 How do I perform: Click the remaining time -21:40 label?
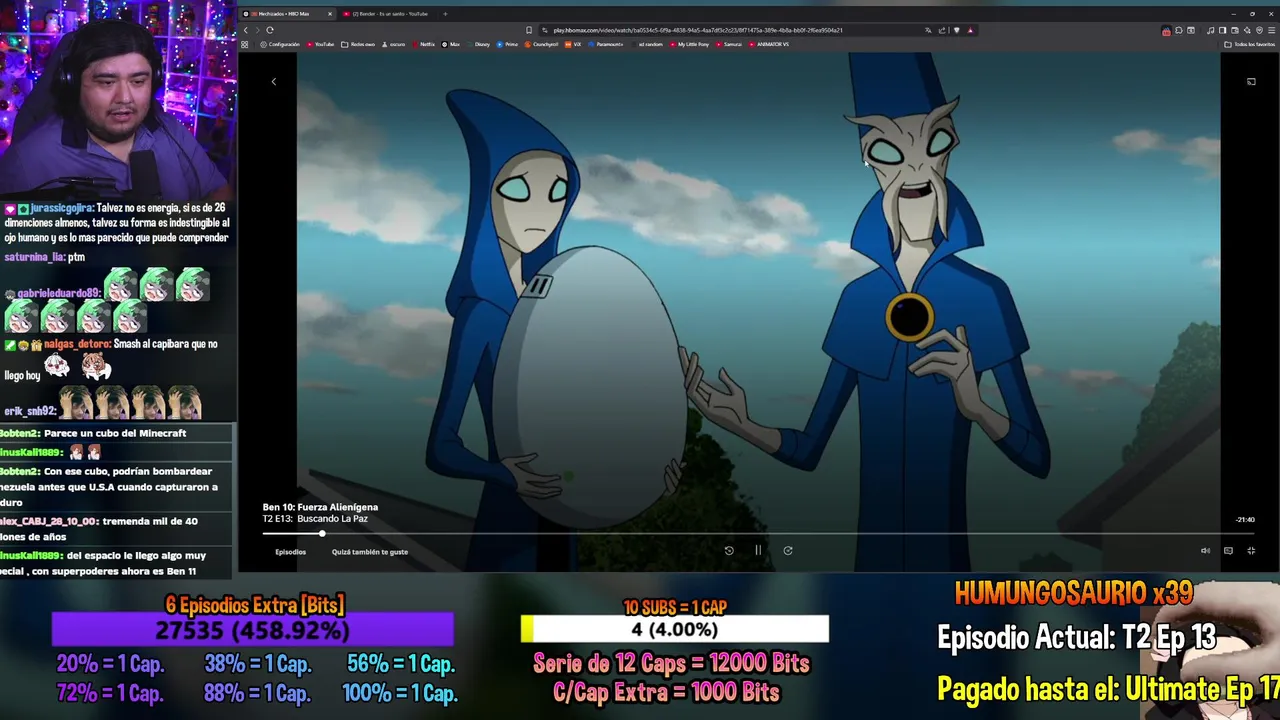pyautogui.click(x=1245, y=520)
